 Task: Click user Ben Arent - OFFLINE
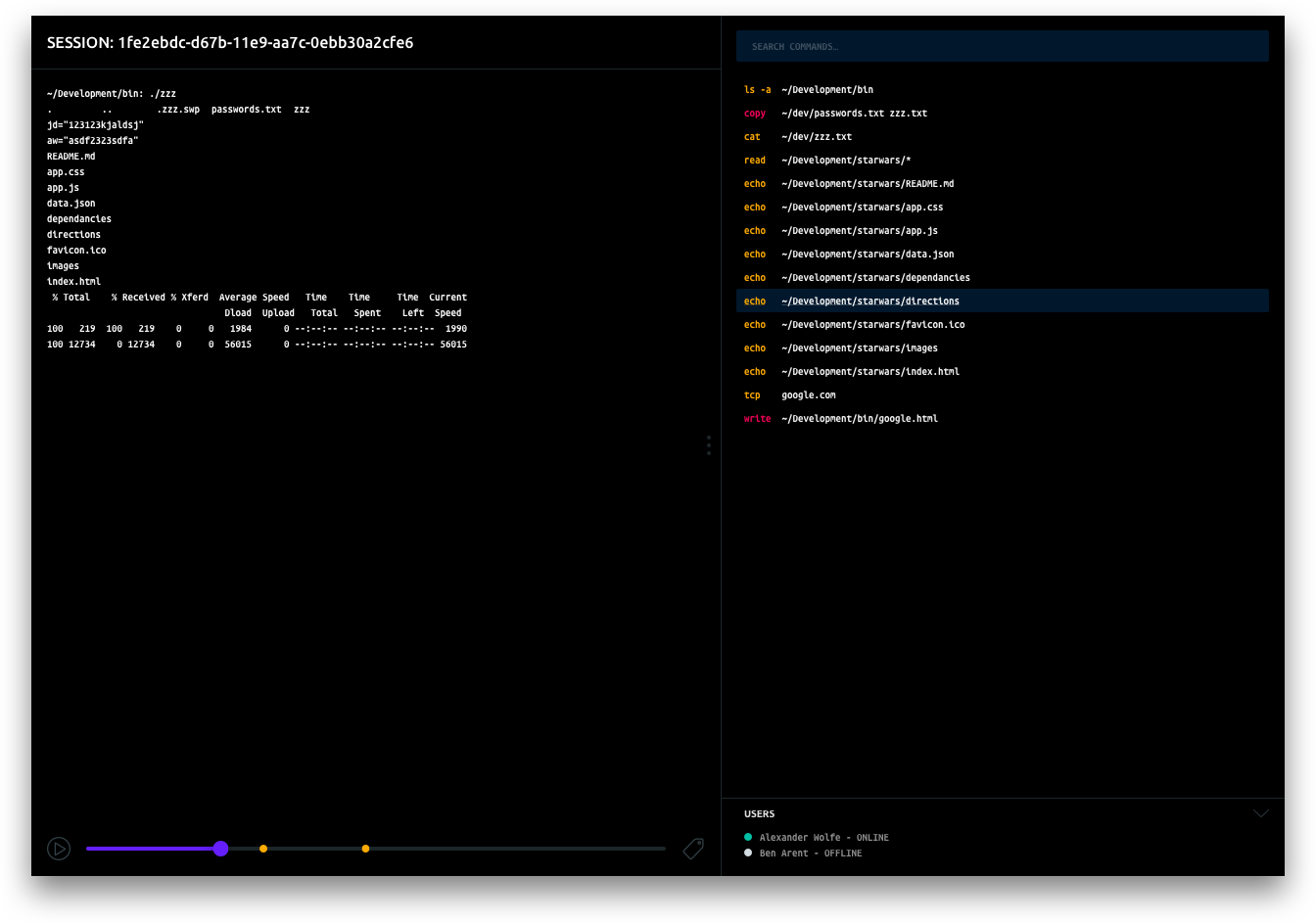click(810, 854)
